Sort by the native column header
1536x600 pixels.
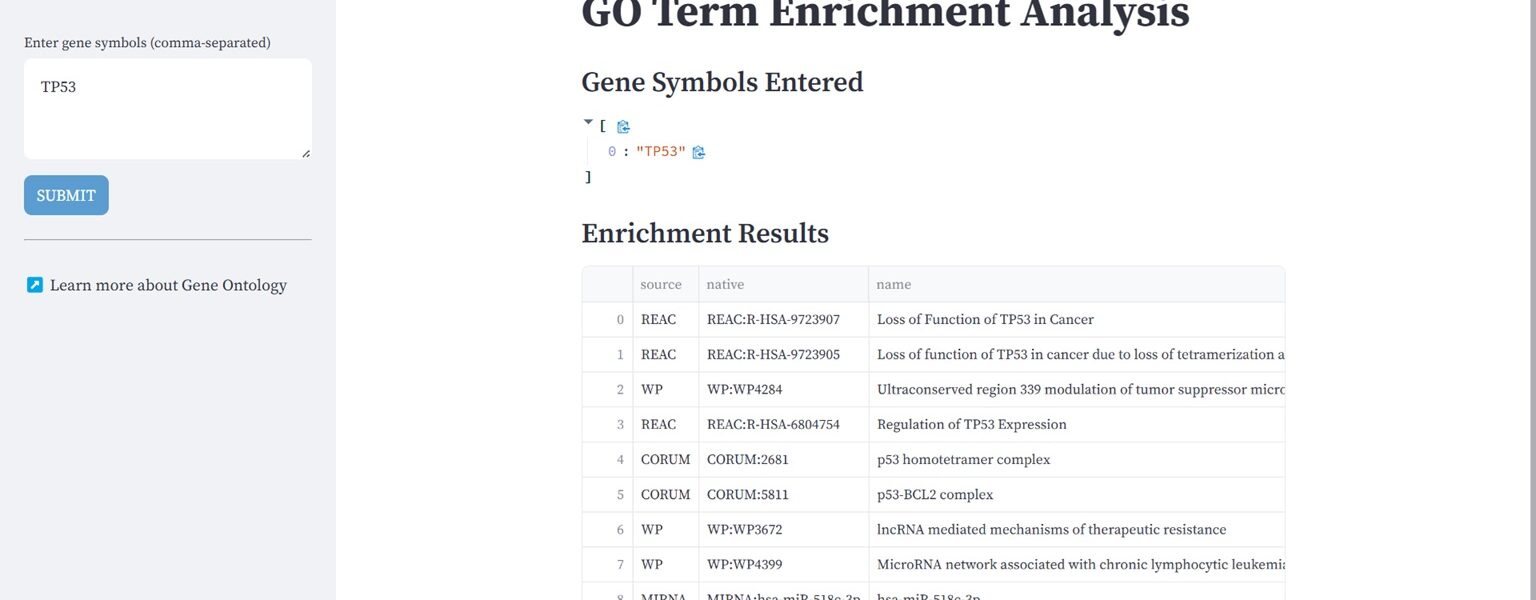click(x=725, y=284)
